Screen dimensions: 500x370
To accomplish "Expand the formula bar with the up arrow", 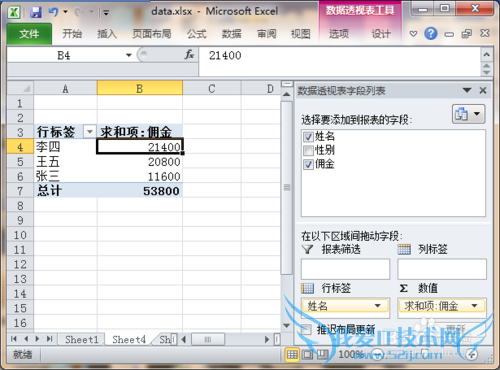I will click(486, 54).
